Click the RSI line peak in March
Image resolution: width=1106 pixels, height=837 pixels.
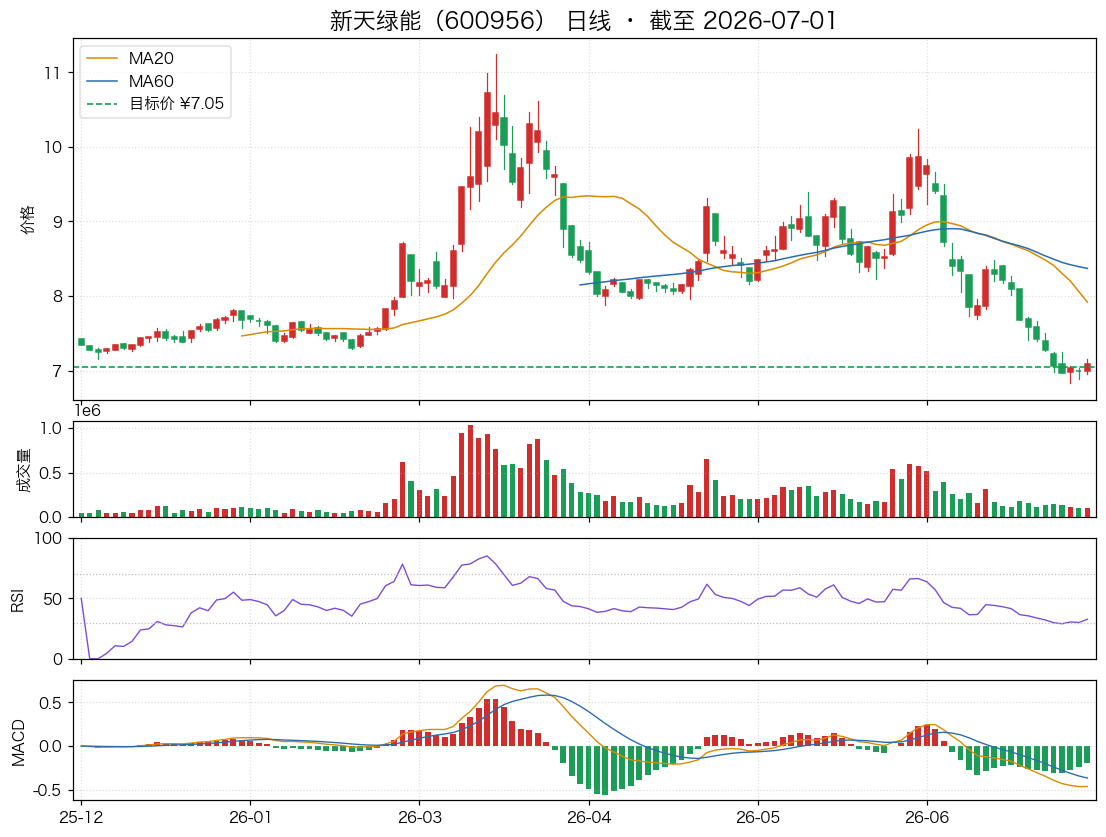click(x=487, y=556)
